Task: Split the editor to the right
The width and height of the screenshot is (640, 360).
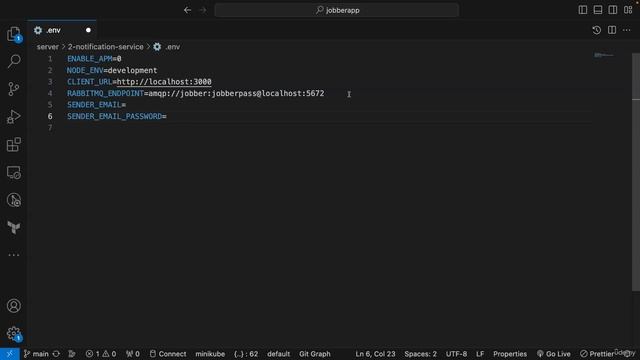Action: pos(612,30)
